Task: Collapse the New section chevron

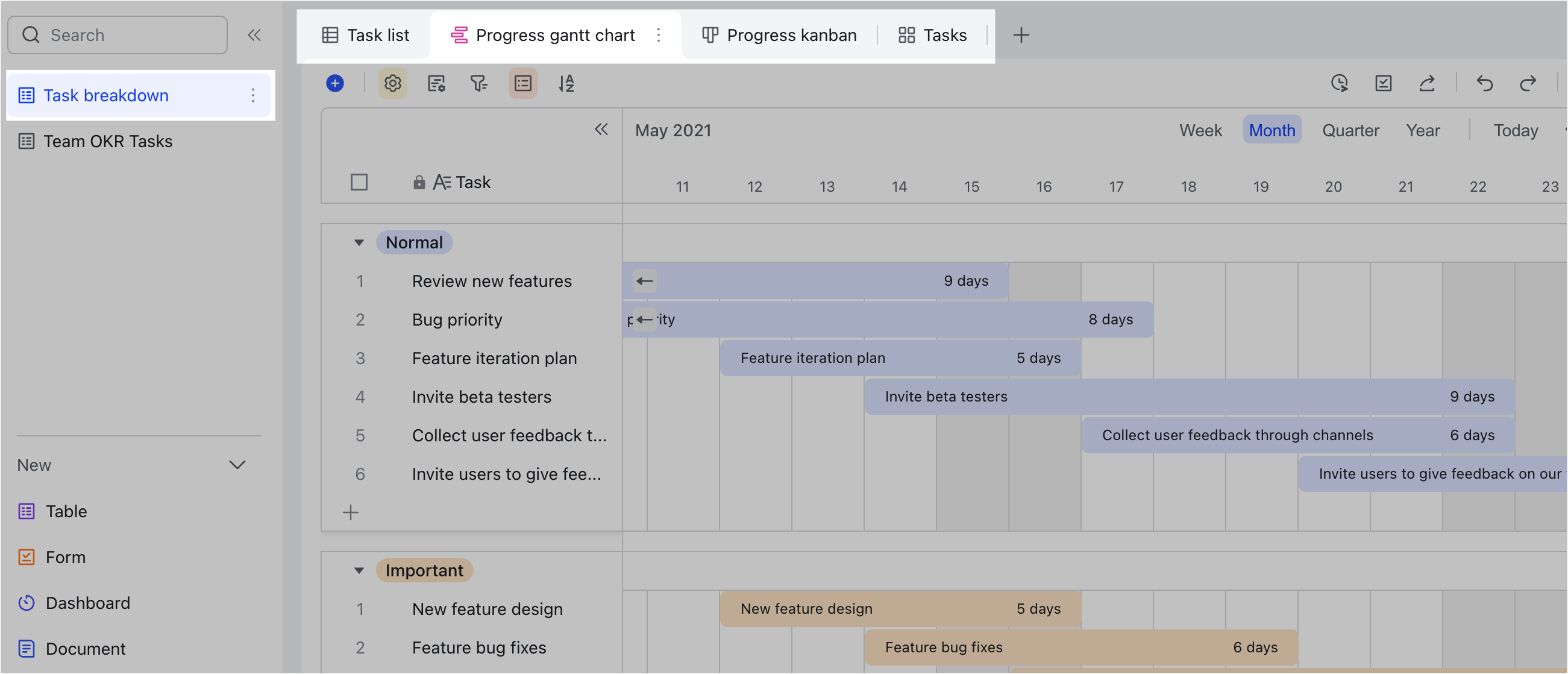Action: click(x=237, y=465)
